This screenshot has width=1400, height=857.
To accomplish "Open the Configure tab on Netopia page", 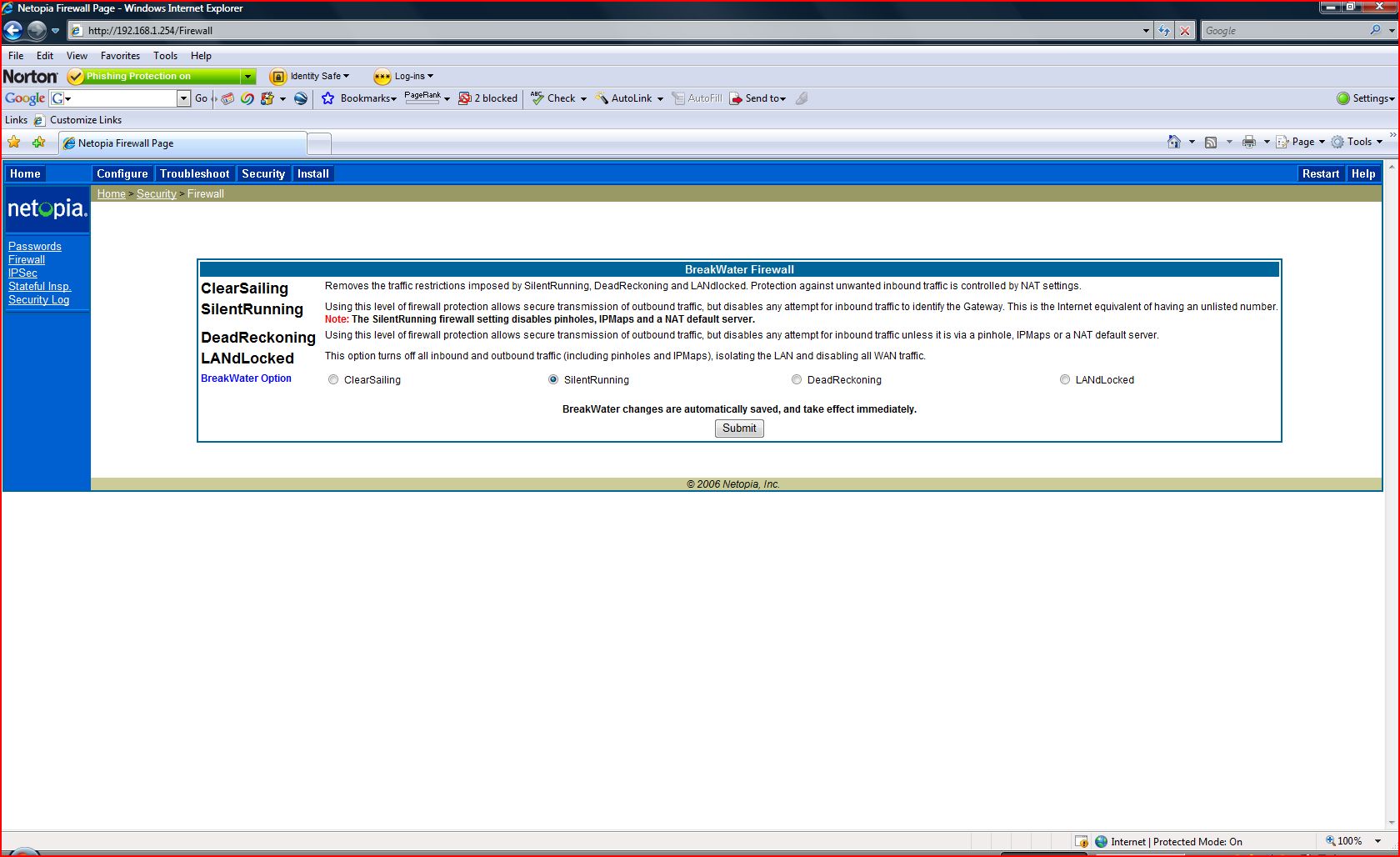I will 122,173.
